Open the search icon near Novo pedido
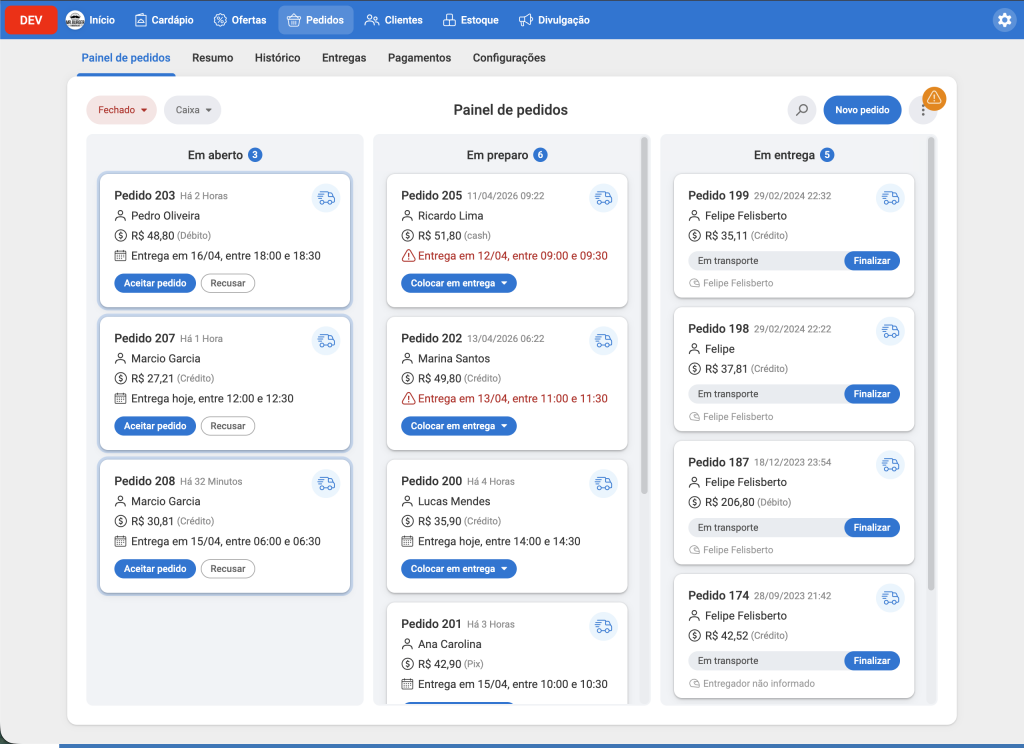The width and height of the screenshot is (1024, 748). pos(801,110)
